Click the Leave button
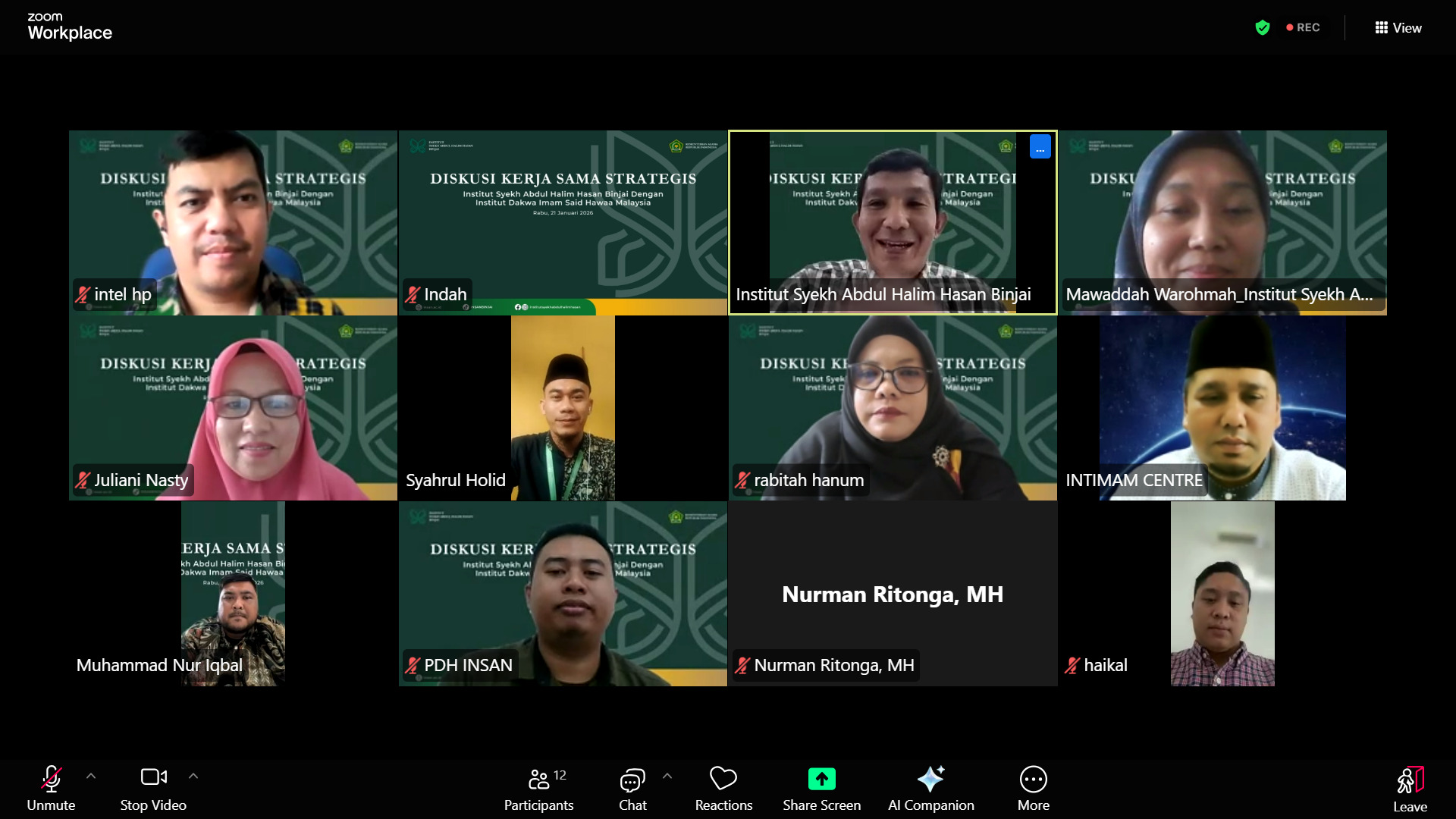This screenshot has height=819, width=1456. click(x=1410, y=787)
